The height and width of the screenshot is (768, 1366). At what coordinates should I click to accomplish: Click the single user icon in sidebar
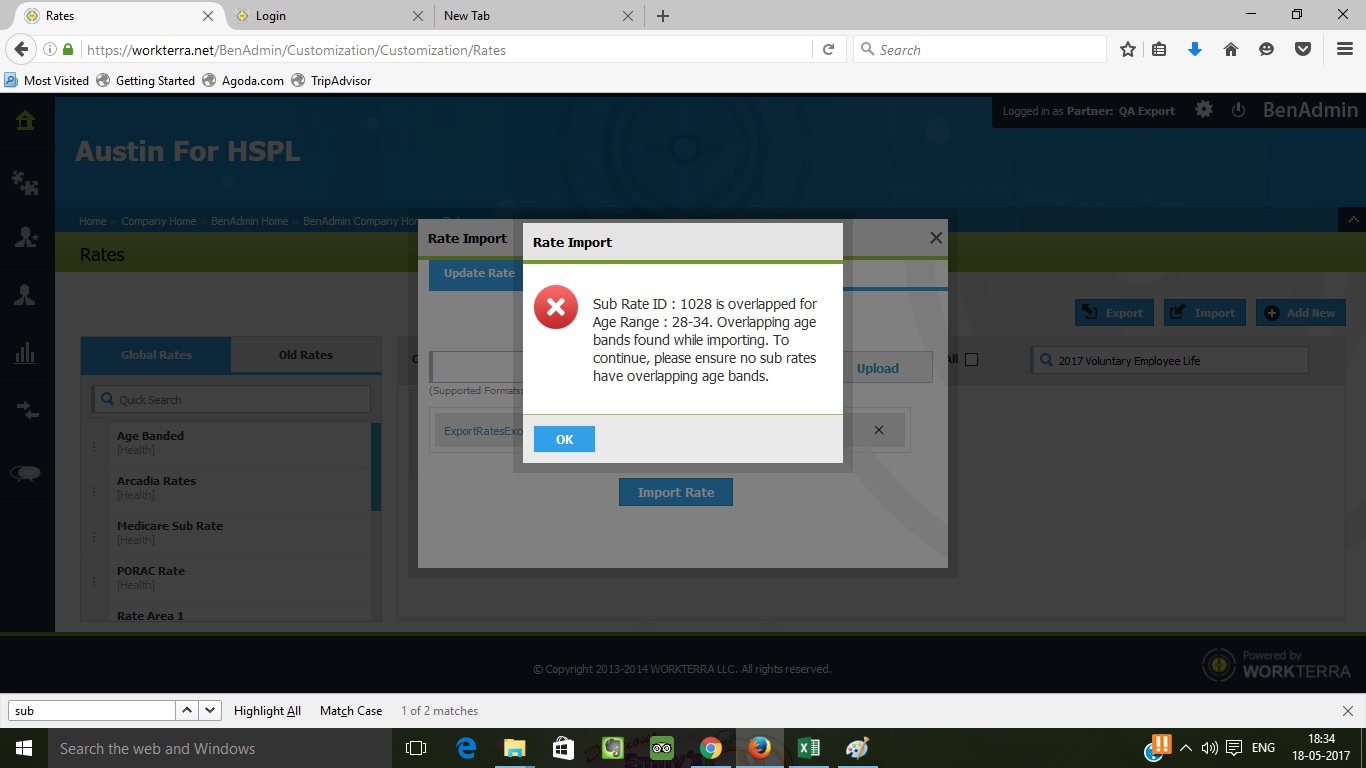25,295
